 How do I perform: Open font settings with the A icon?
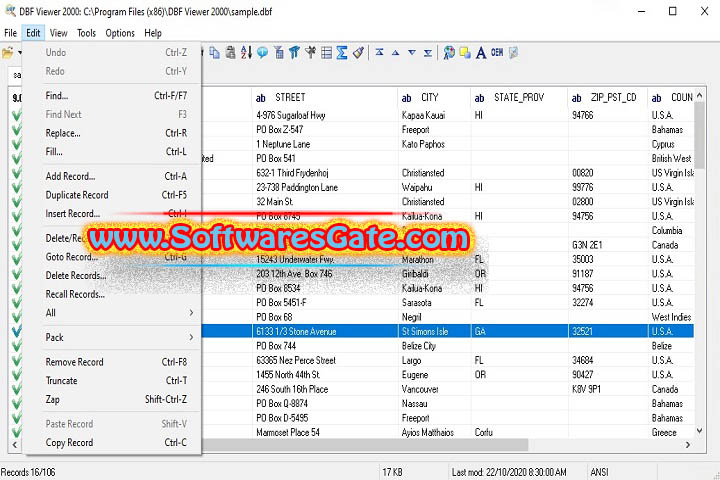pos(481,53)
